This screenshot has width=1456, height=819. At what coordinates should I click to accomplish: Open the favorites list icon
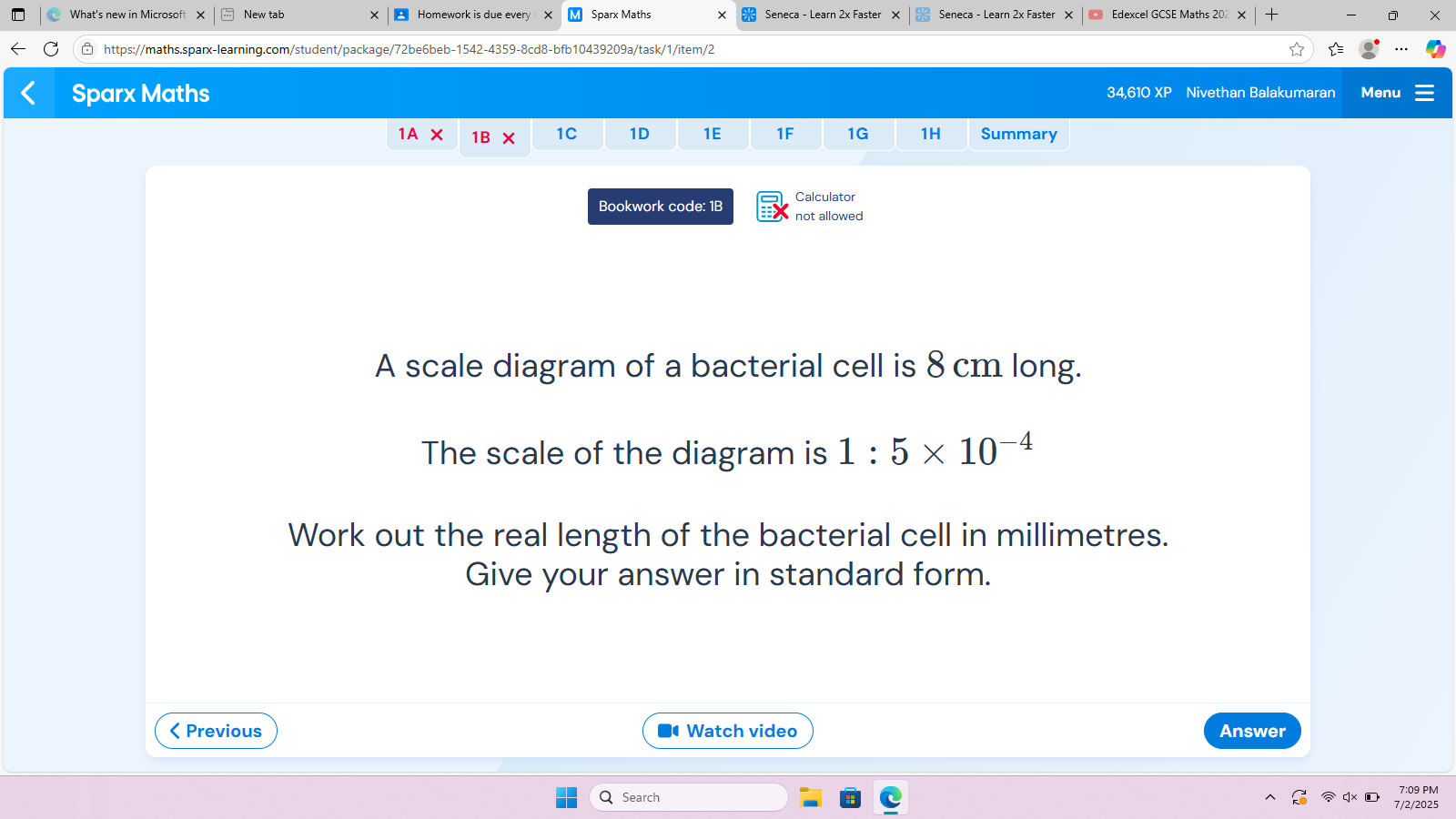pos(1336,49)
